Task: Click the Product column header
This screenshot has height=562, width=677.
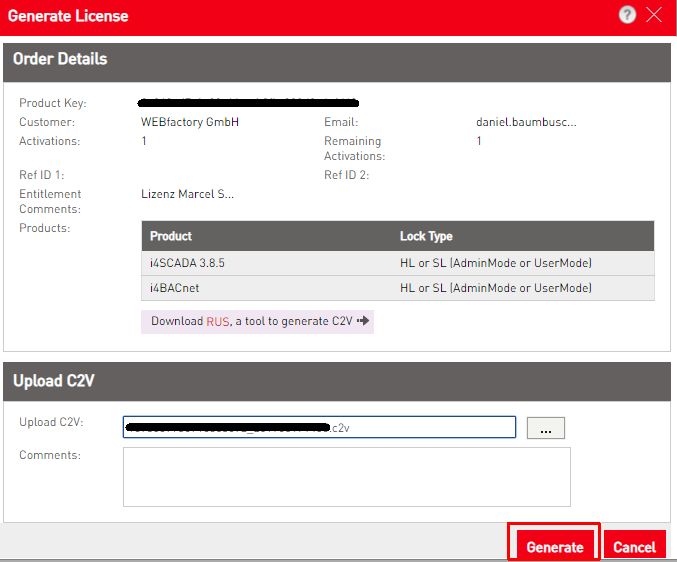Action: tap(171, 236)
